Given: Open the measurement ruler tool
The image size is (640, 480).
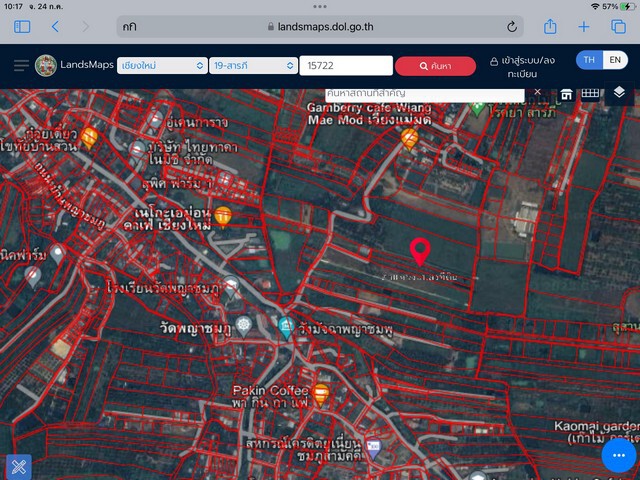Looking at the screenshot, I should 590,93.
